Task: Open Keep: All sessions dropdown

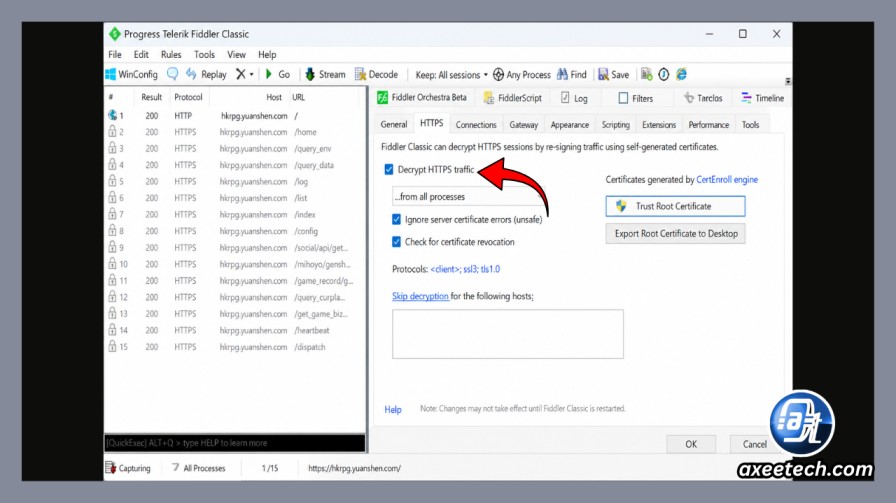Action: pyautogui.click(x=451, y=75)
